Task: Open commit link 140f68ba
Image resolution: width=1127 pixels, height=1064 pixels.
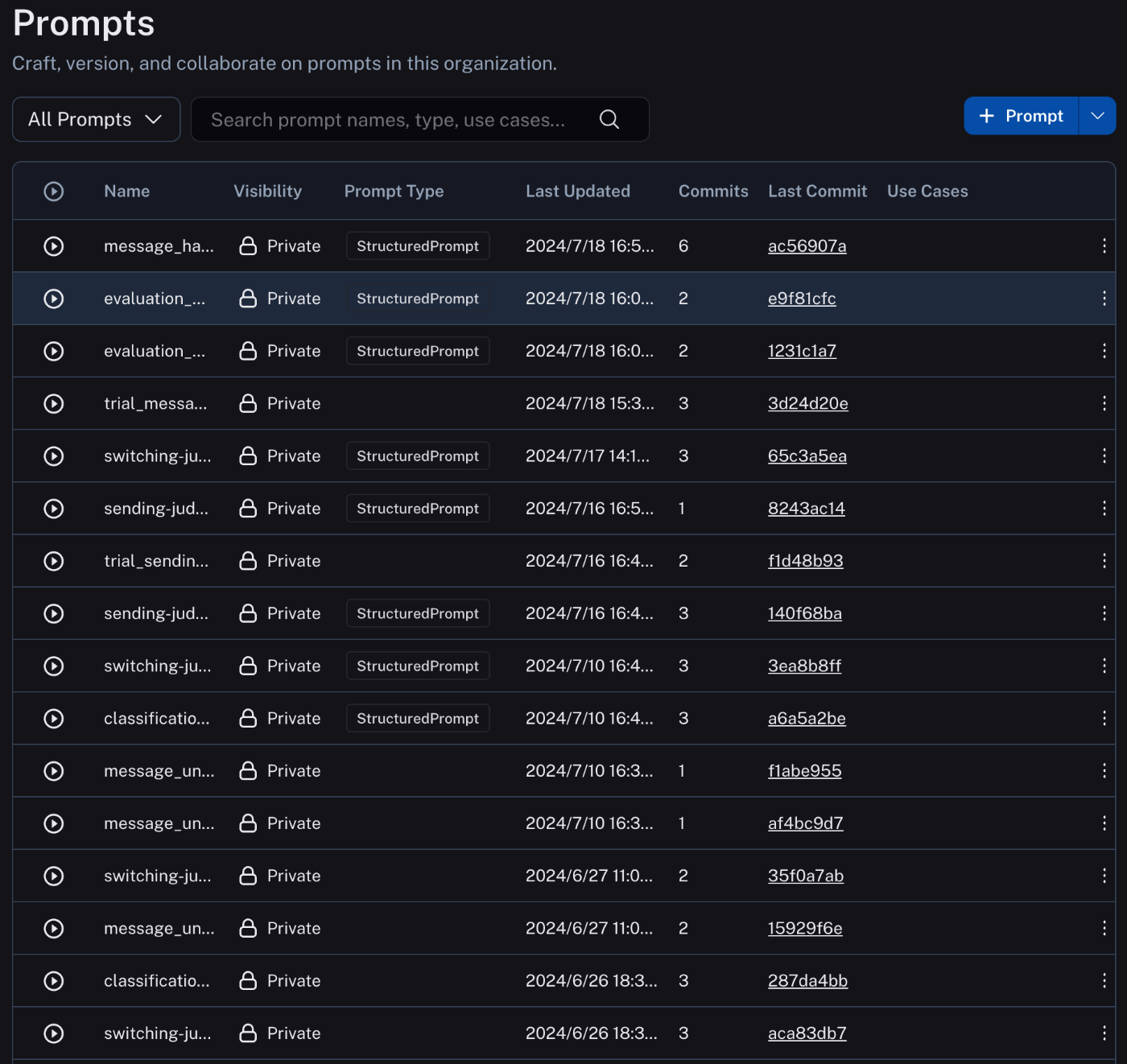Action: [x=805, y=613]
